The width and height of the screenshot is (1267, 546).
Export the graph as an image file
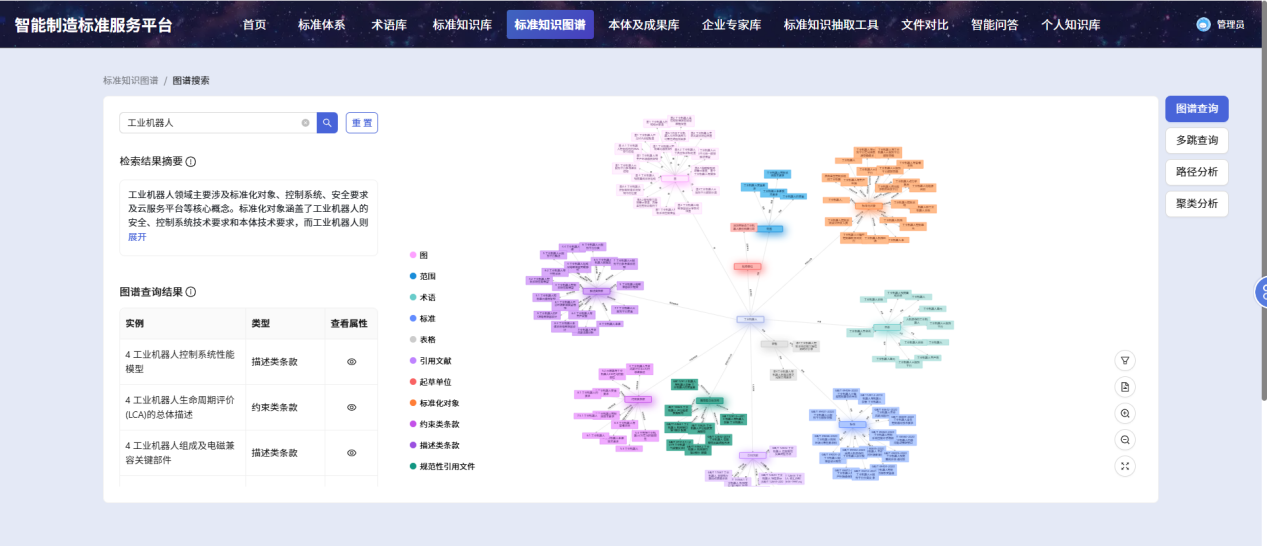pos(1125,387)
